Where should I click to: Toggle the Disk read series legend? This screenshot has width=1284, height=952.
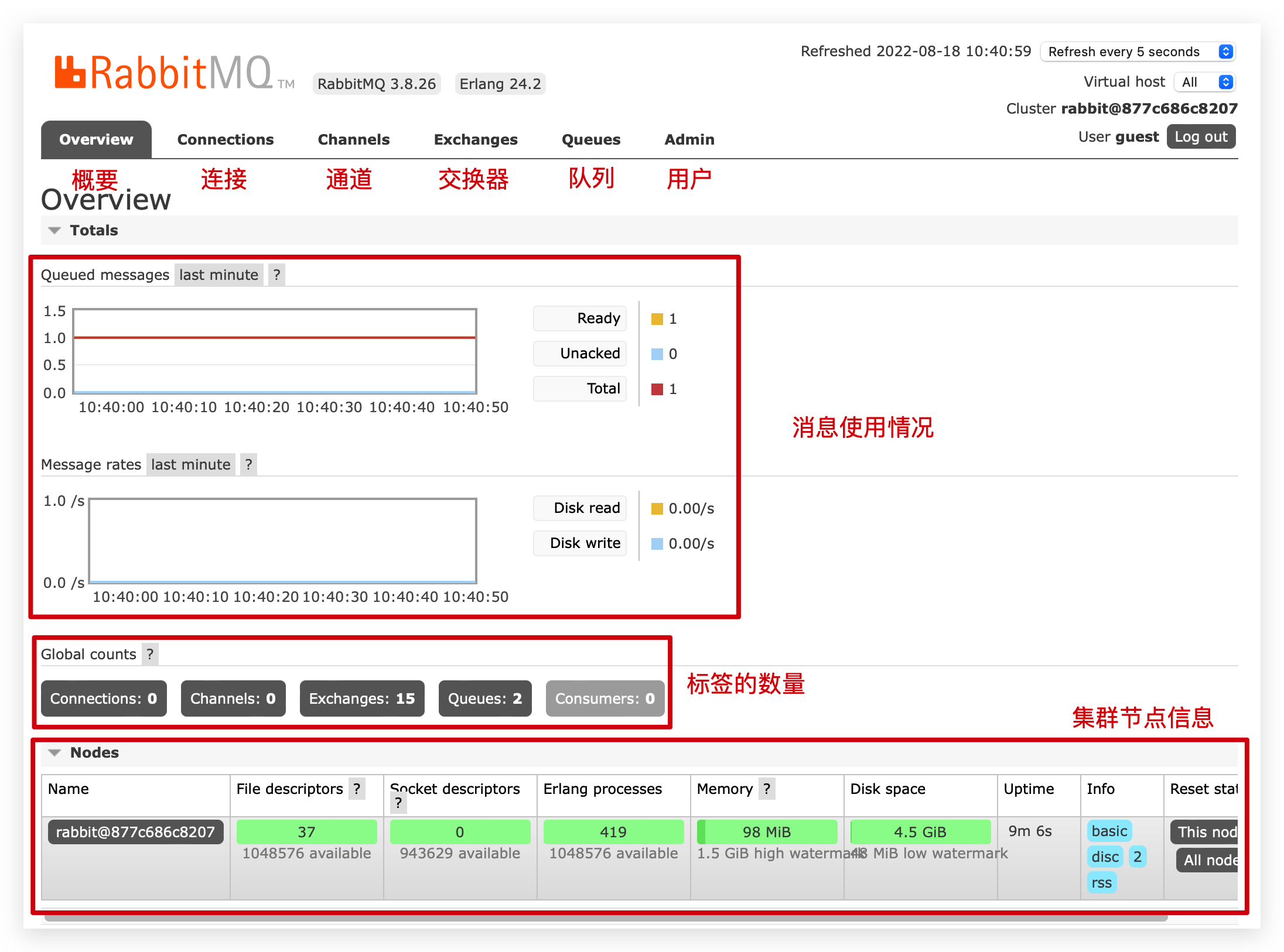(580, 508)
